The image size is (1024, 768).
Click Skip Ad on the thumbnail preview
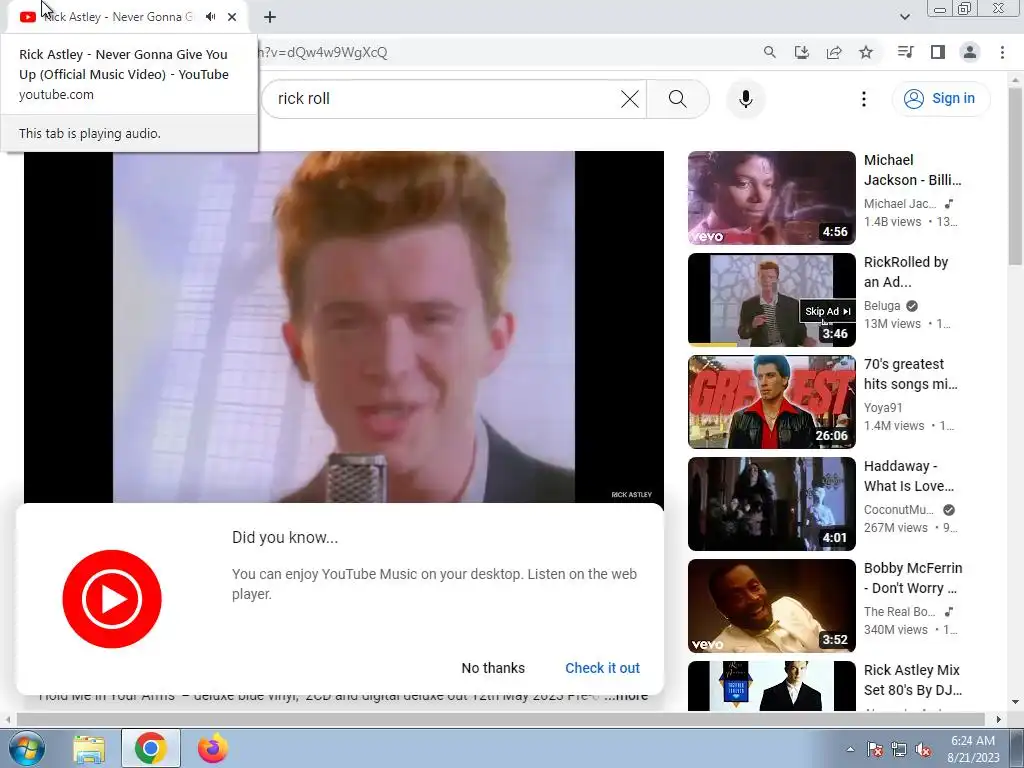[827, 312]
